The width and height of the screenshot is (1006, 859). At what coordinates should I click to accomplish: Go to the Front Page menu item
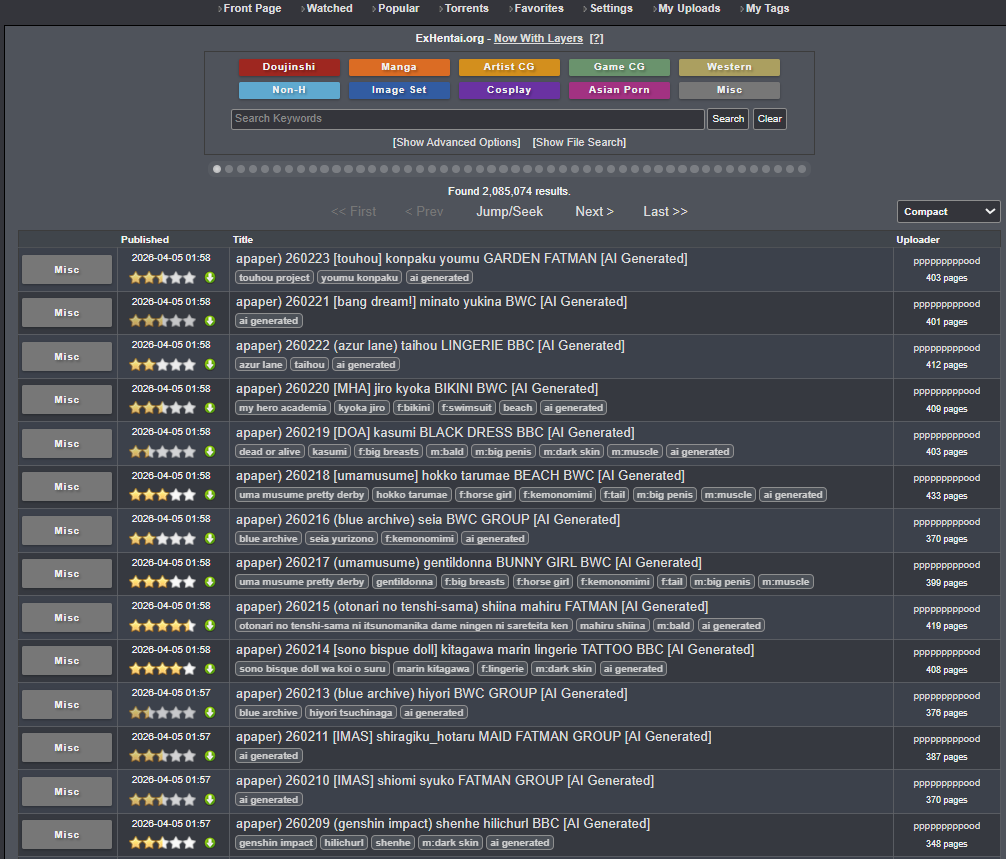coord(252,8)
